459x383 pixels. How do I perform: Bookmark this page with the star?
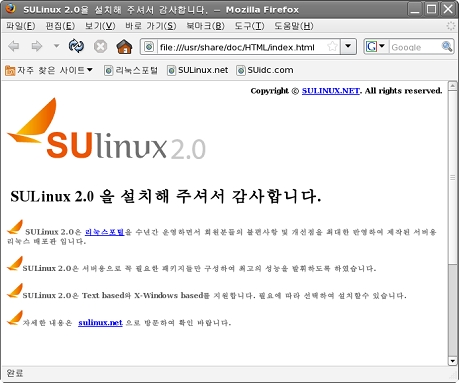coord(332,46)
